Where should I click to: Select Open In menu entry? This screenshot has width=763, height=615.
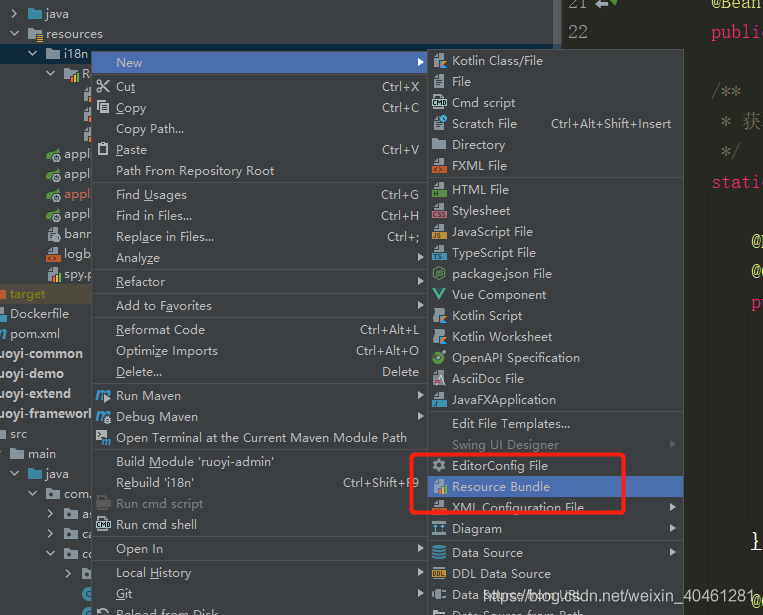(259, 548)
